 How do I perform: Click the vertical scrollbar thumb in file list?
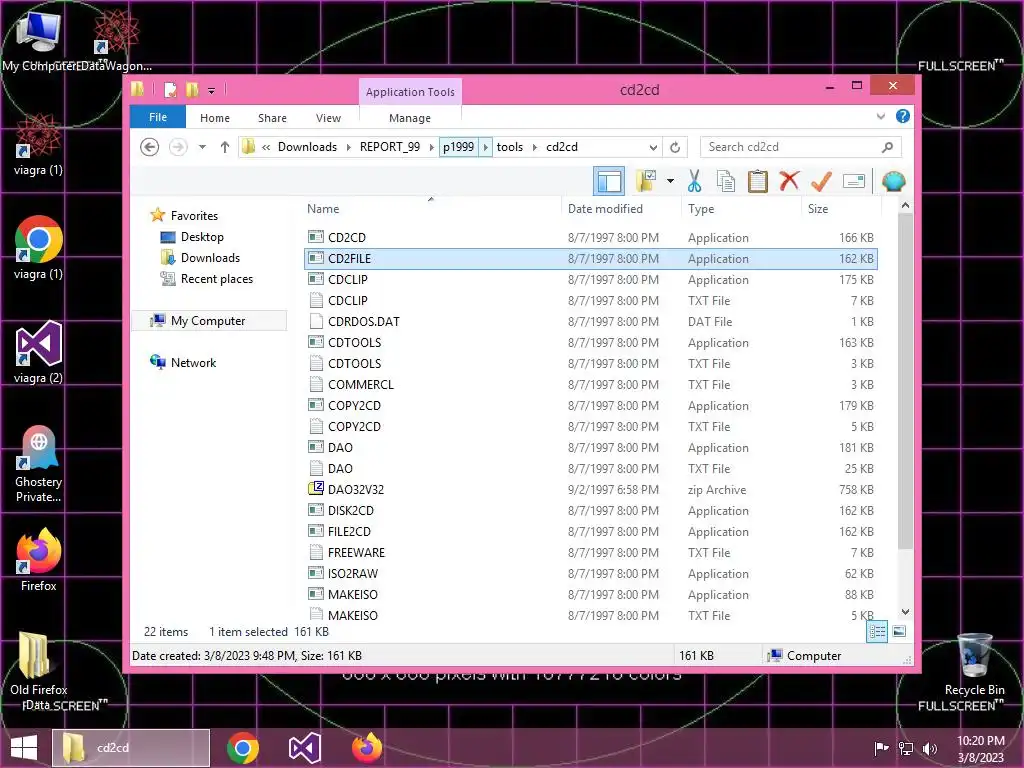click(x=905, y=382)
